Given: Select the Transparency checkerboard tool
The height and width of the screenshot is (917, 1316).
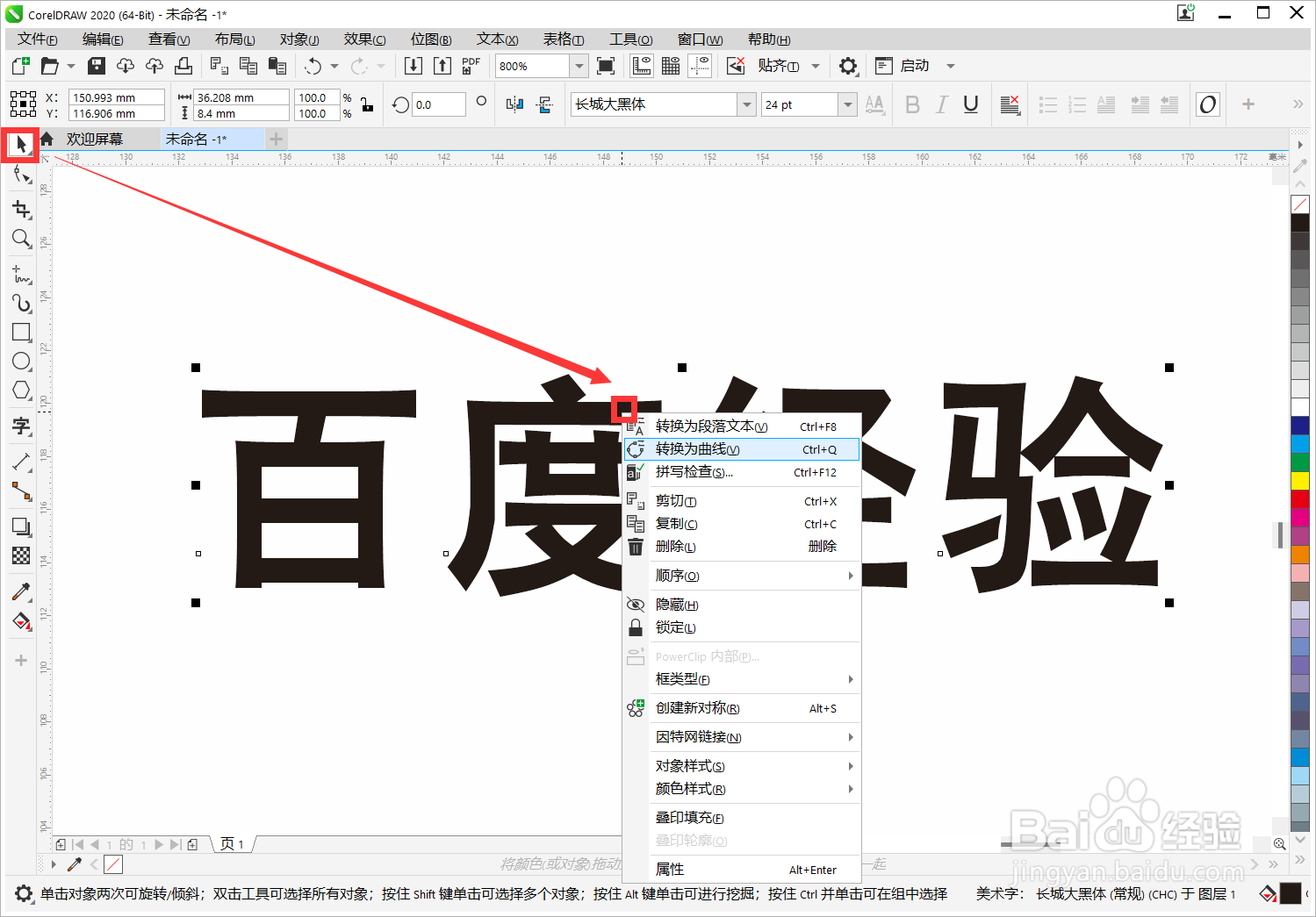Looking at the screenshot, I should (21, 555).
